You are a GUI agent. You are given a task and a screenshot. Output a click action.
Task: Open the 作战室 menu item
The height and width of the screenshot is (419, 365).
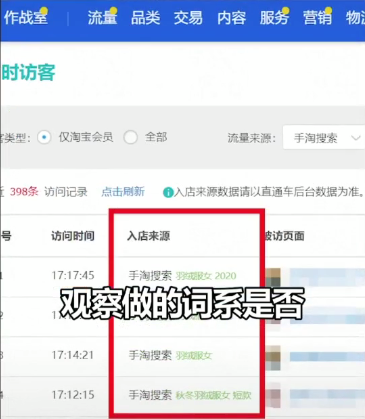pos(26,18)
